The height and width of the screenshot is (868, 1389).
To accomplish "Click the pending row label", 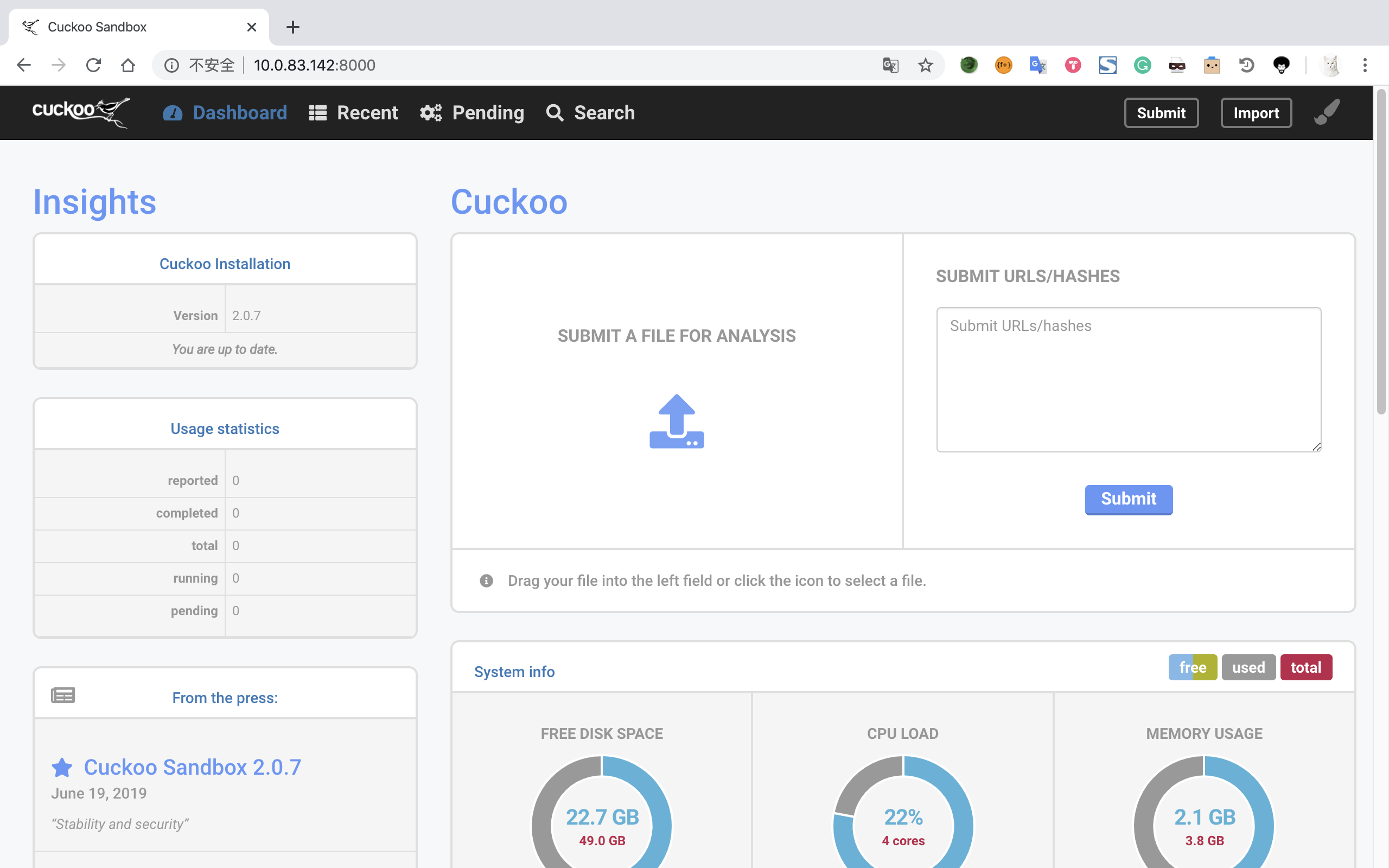I will [194, 611].
